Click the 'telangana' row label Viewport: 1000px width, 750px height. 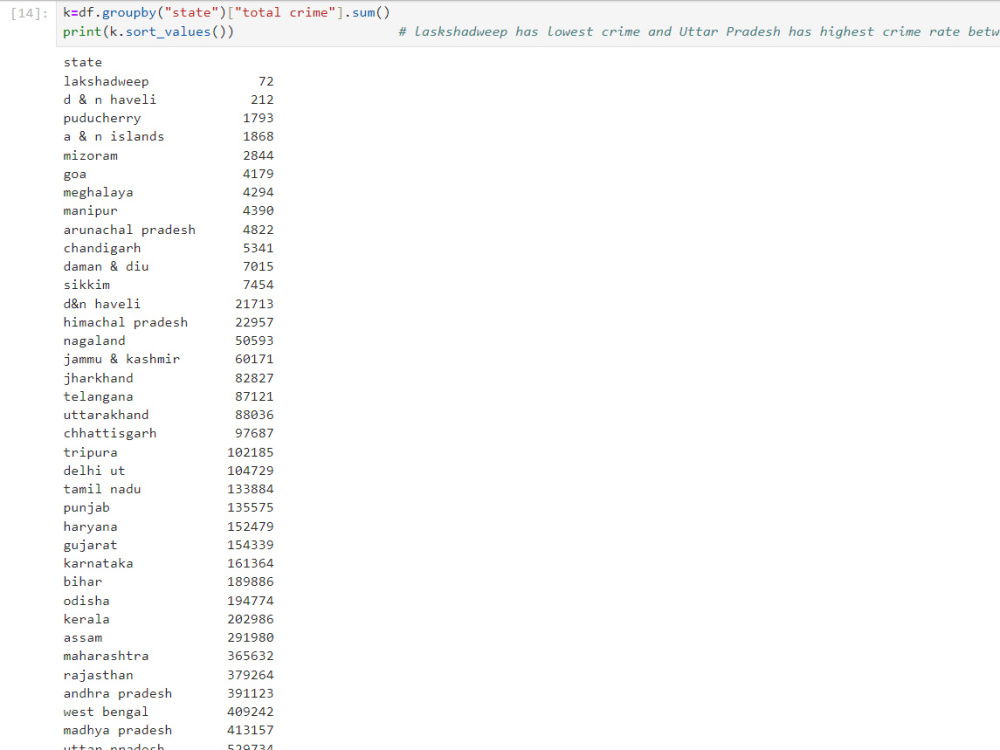point(98,397)
